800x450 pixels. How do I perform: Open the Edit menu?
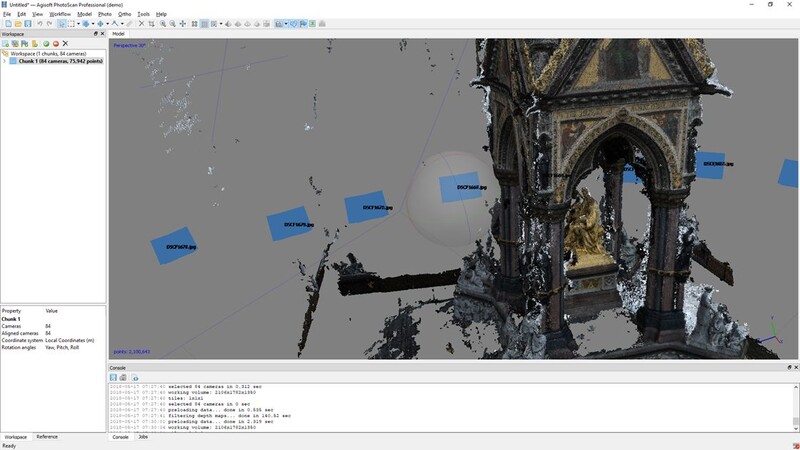21,14
